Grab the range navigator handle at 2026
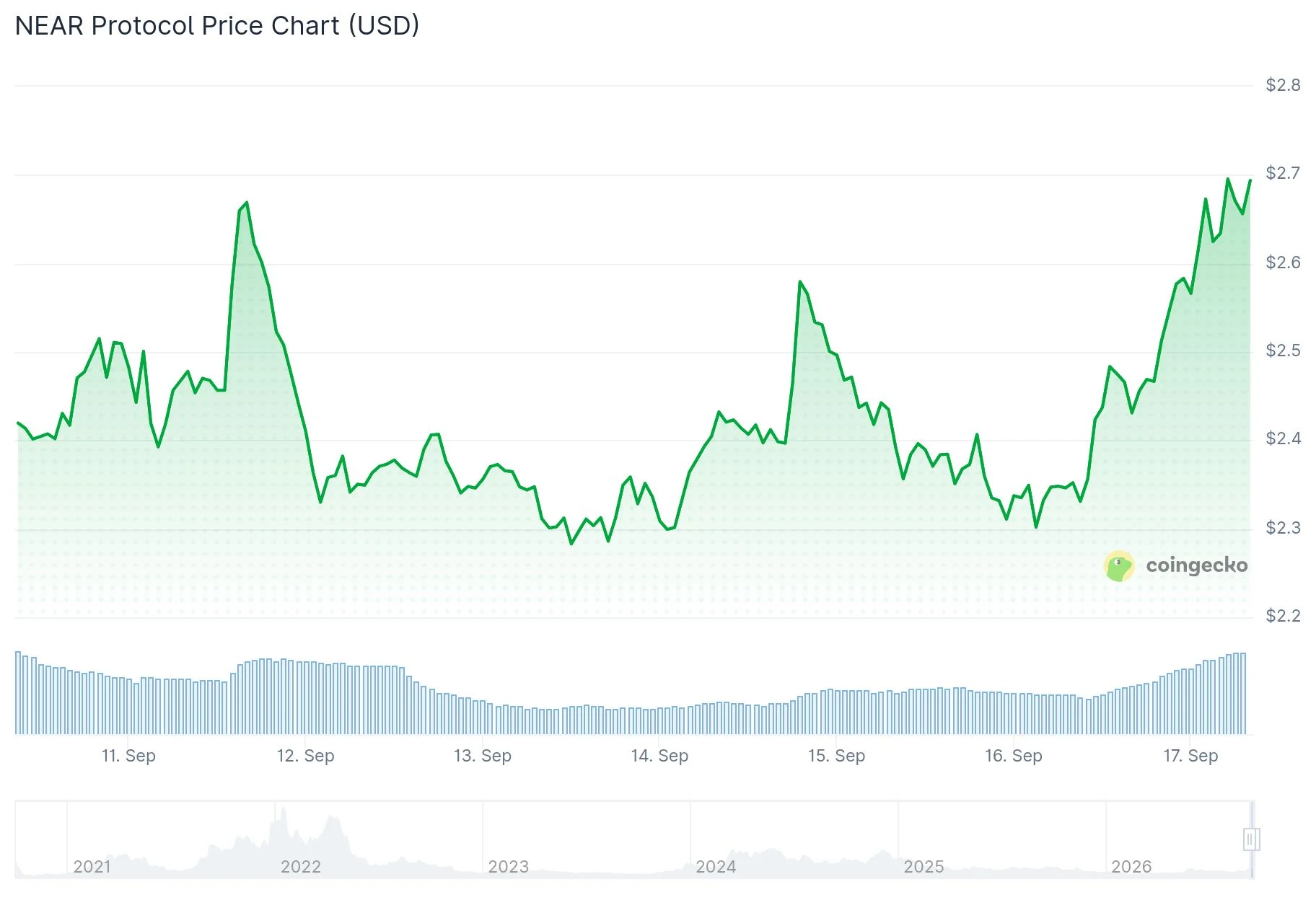Screen dimensions: 1316x900 pos(1251,839)
